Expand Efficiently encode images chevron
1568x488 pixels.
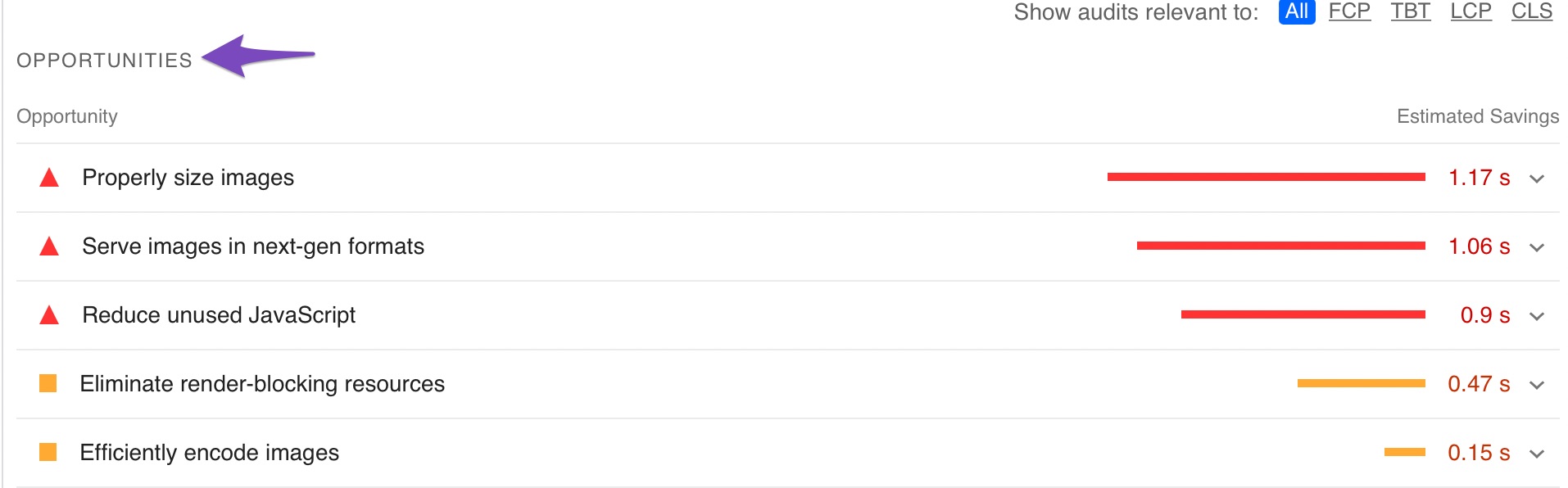(x=1537, y=454)
